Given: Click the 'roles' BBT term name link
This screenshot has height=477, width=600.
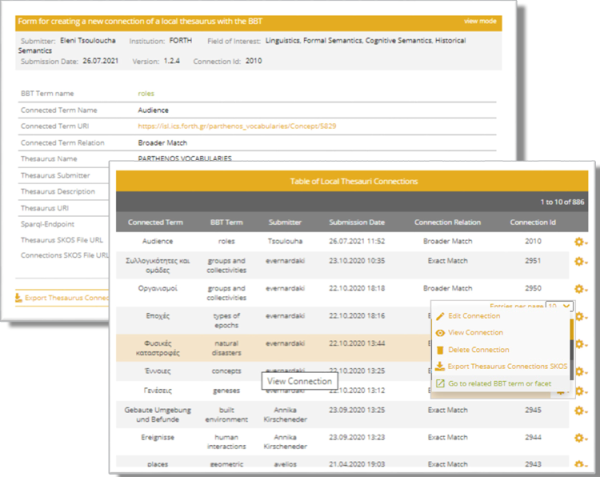Looking at the screenshot, I should tap(146, 93).
